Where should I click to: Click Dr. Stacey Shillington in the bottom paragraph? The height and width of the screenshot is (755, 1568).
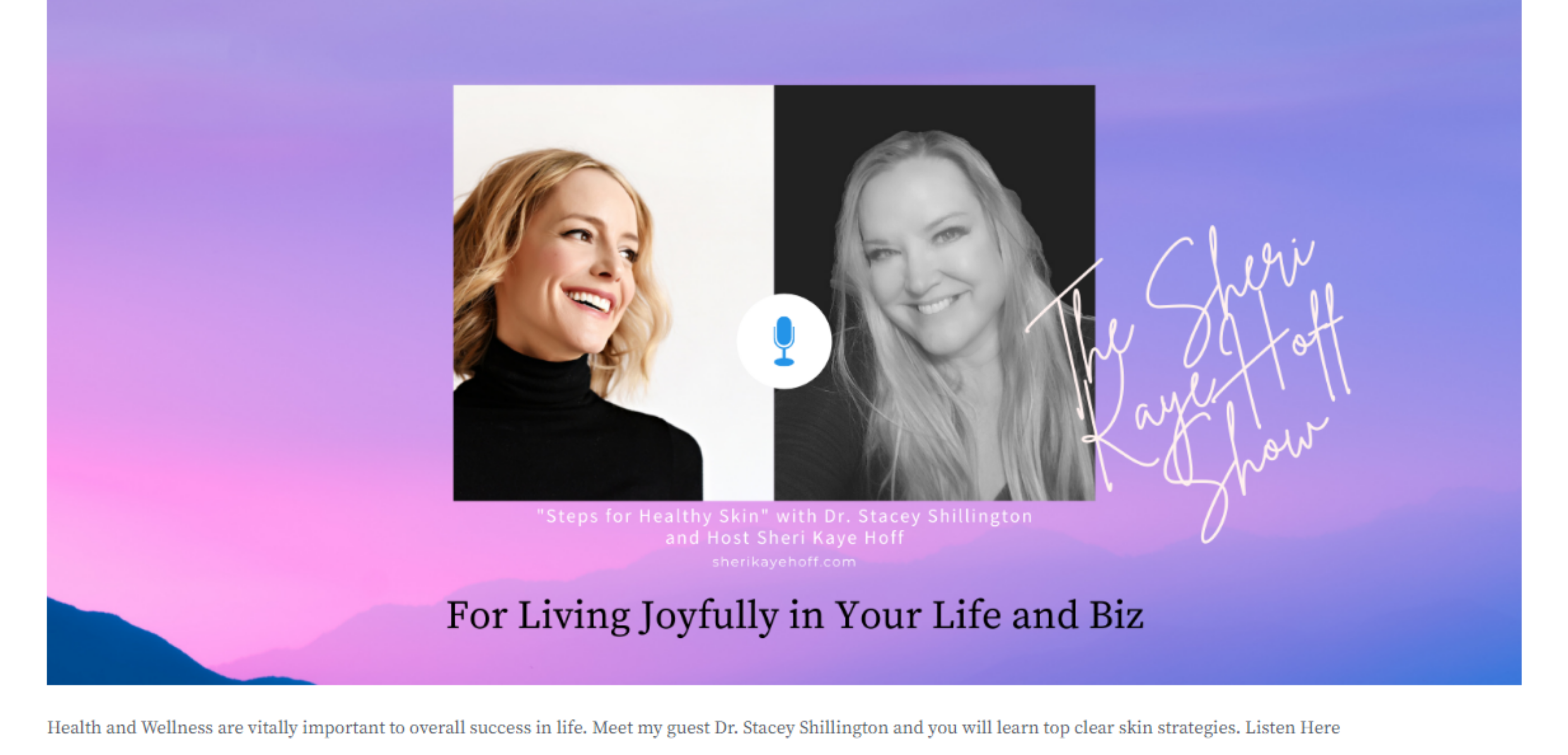(x=801, y=728)
